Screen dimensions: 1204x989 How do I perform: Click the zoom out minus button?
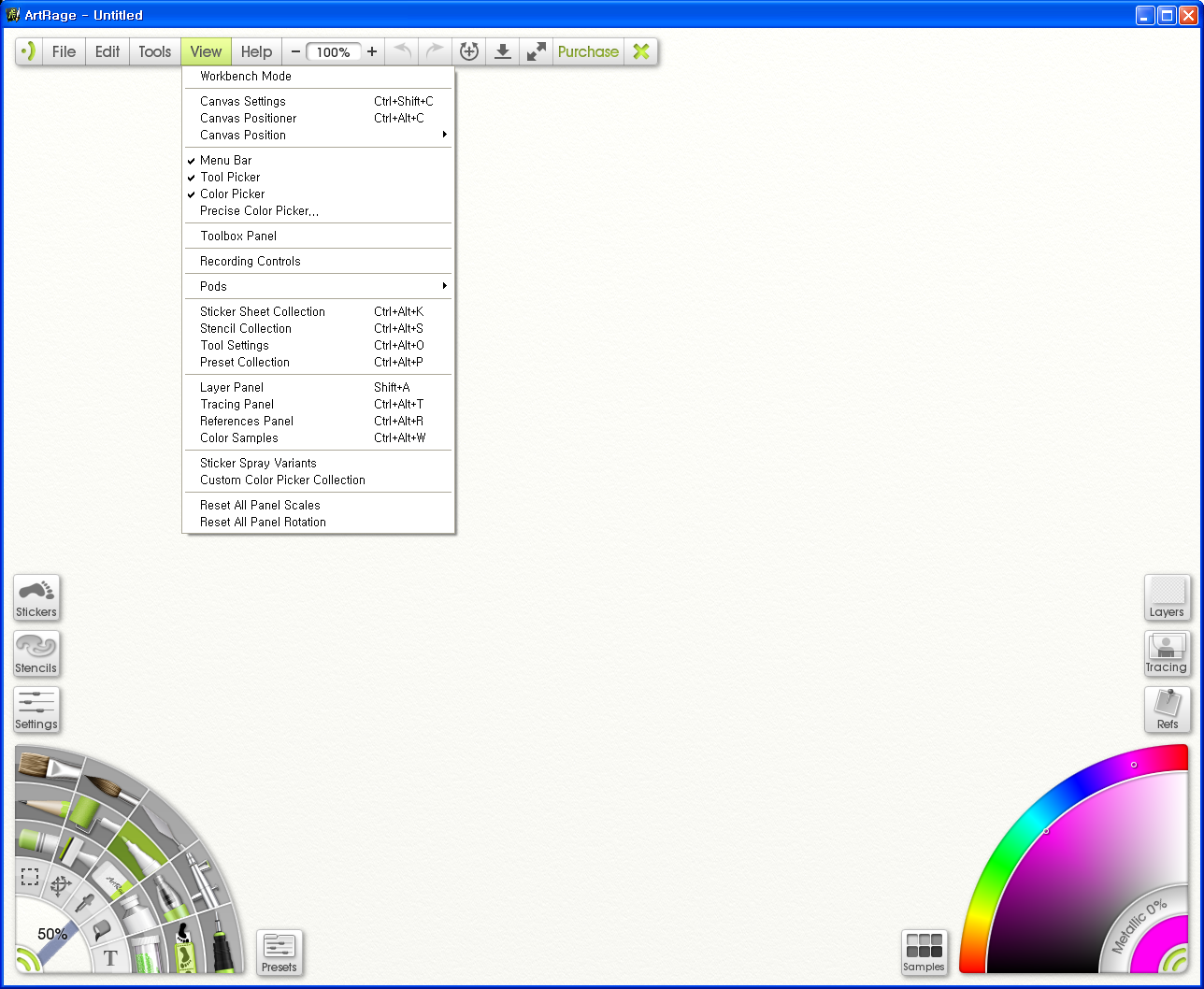point(295,51)
